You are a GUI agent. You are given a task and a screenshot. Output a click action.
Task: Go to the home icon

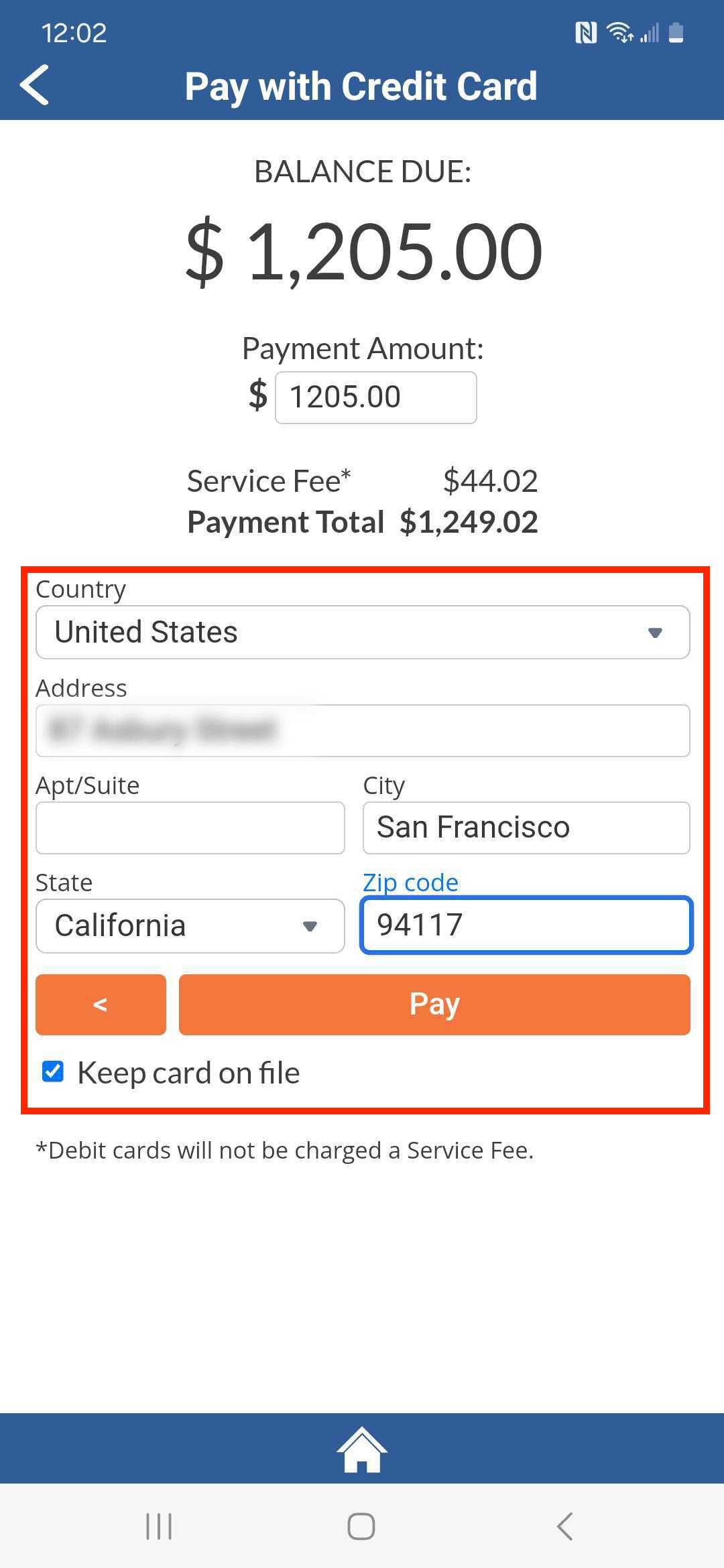pos(362,1449)
